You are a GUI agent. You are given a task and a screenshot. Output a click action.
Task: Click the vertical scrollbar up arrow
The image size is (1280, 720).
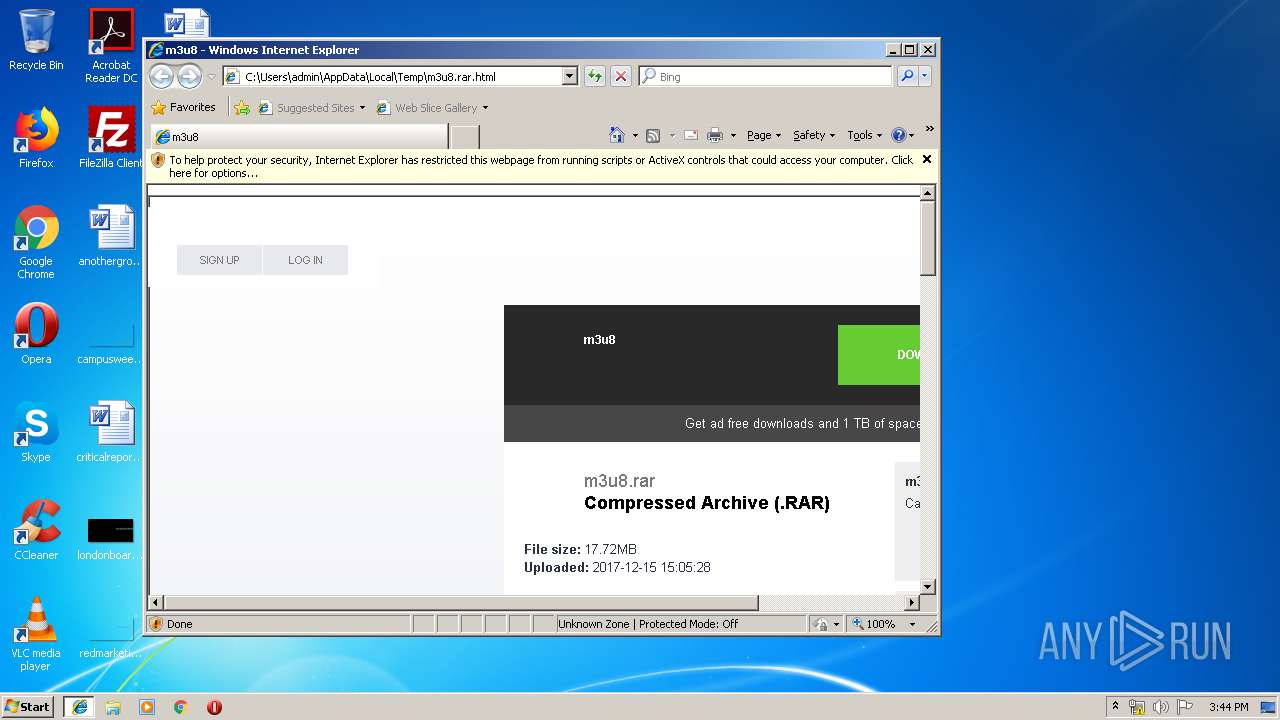(x=927, y=193)
